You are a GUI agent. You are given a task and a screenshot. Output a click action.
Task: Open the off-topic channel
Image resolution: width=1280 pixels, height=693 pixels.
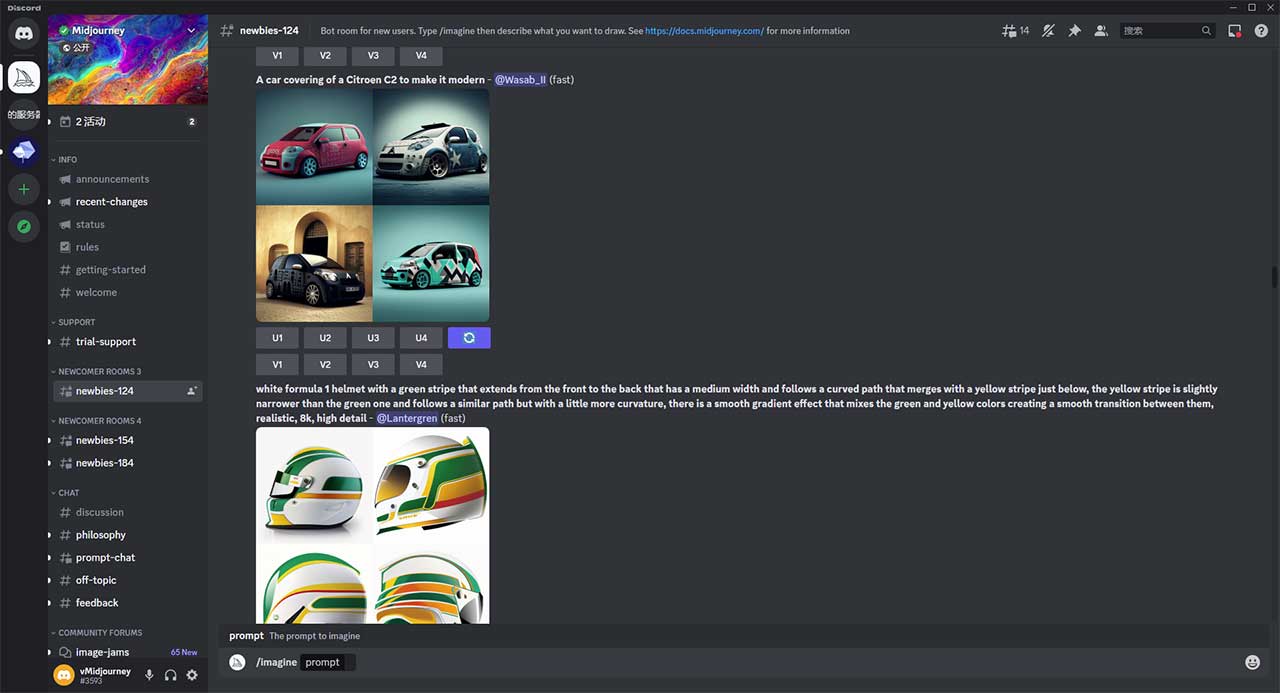coord(128,580)
